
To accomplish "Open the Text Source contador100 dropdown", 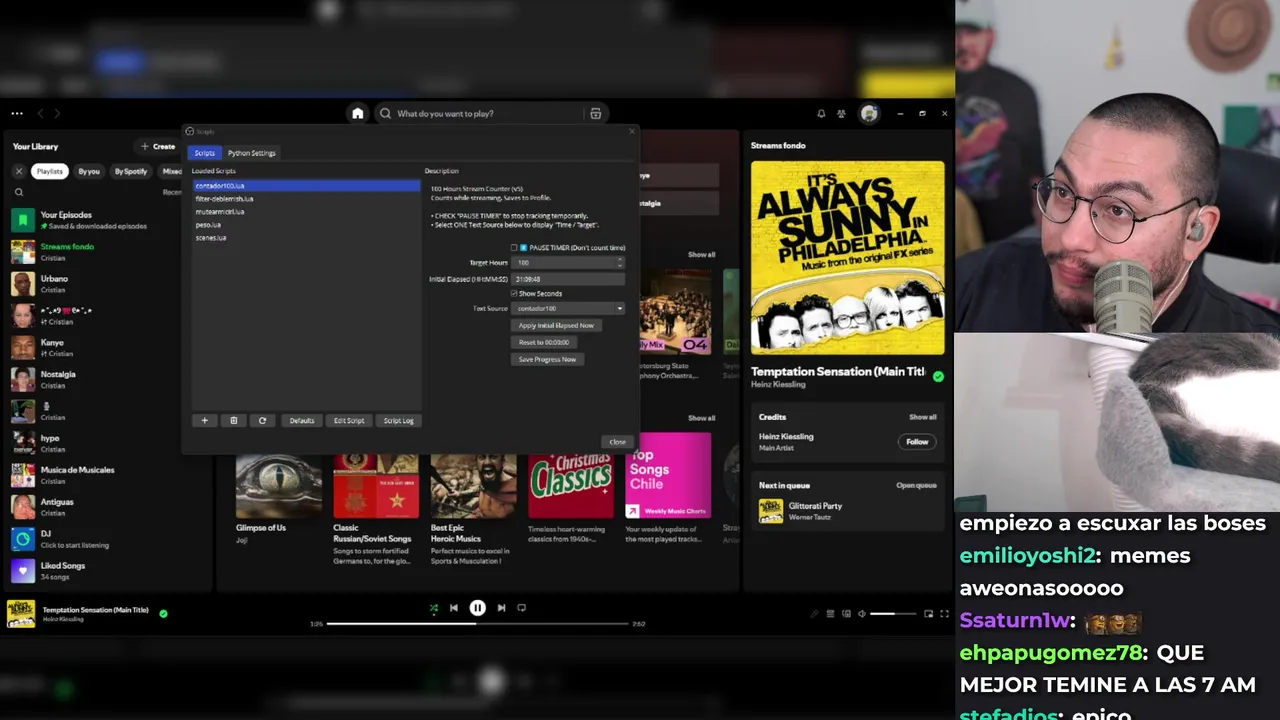I will point(569,308).
